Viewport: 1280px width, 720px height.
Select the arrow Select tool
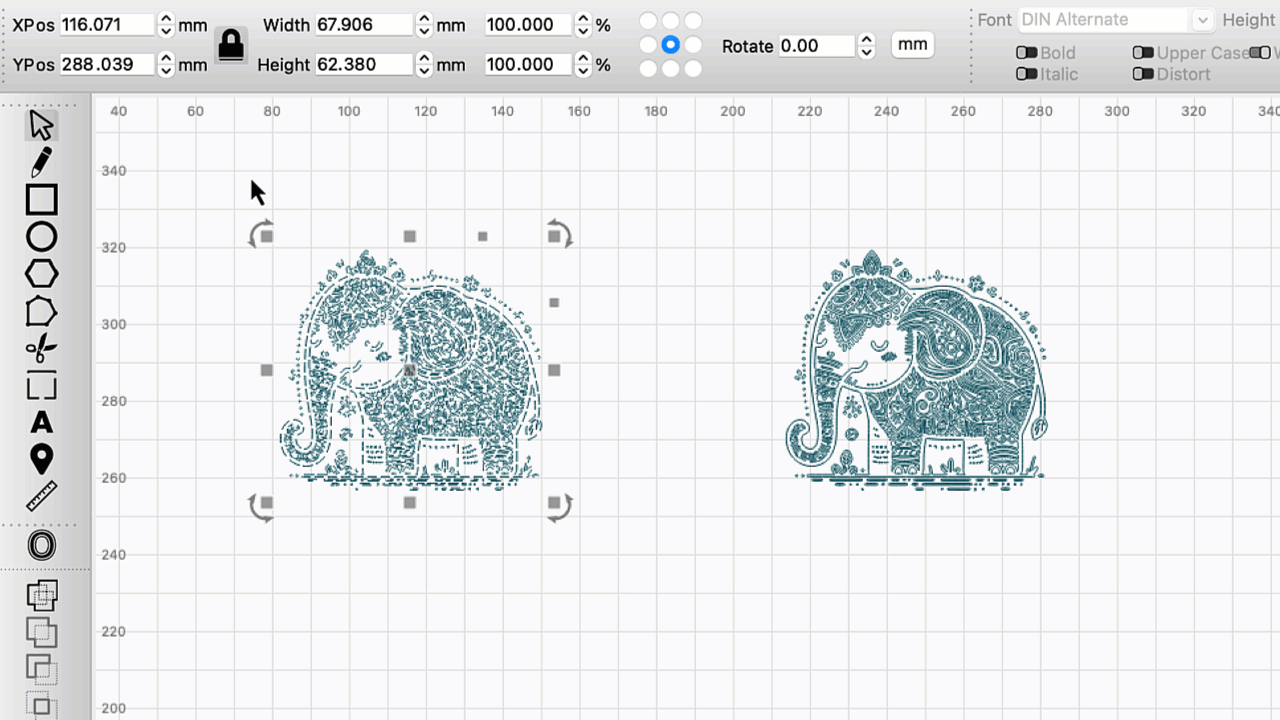[x=41, y=126]
